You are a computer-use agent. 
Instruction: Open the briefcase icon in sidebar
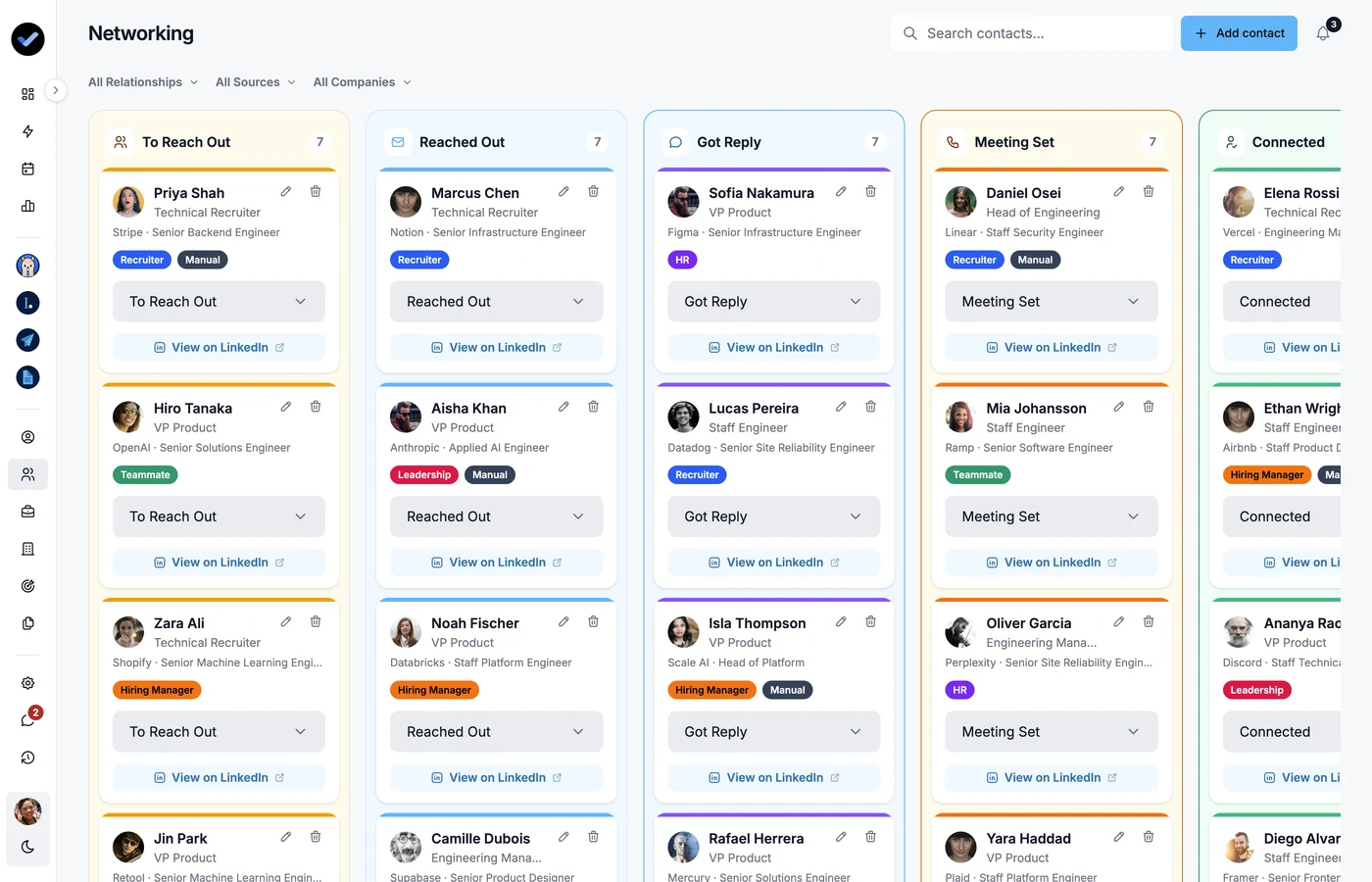pos(27,512)
